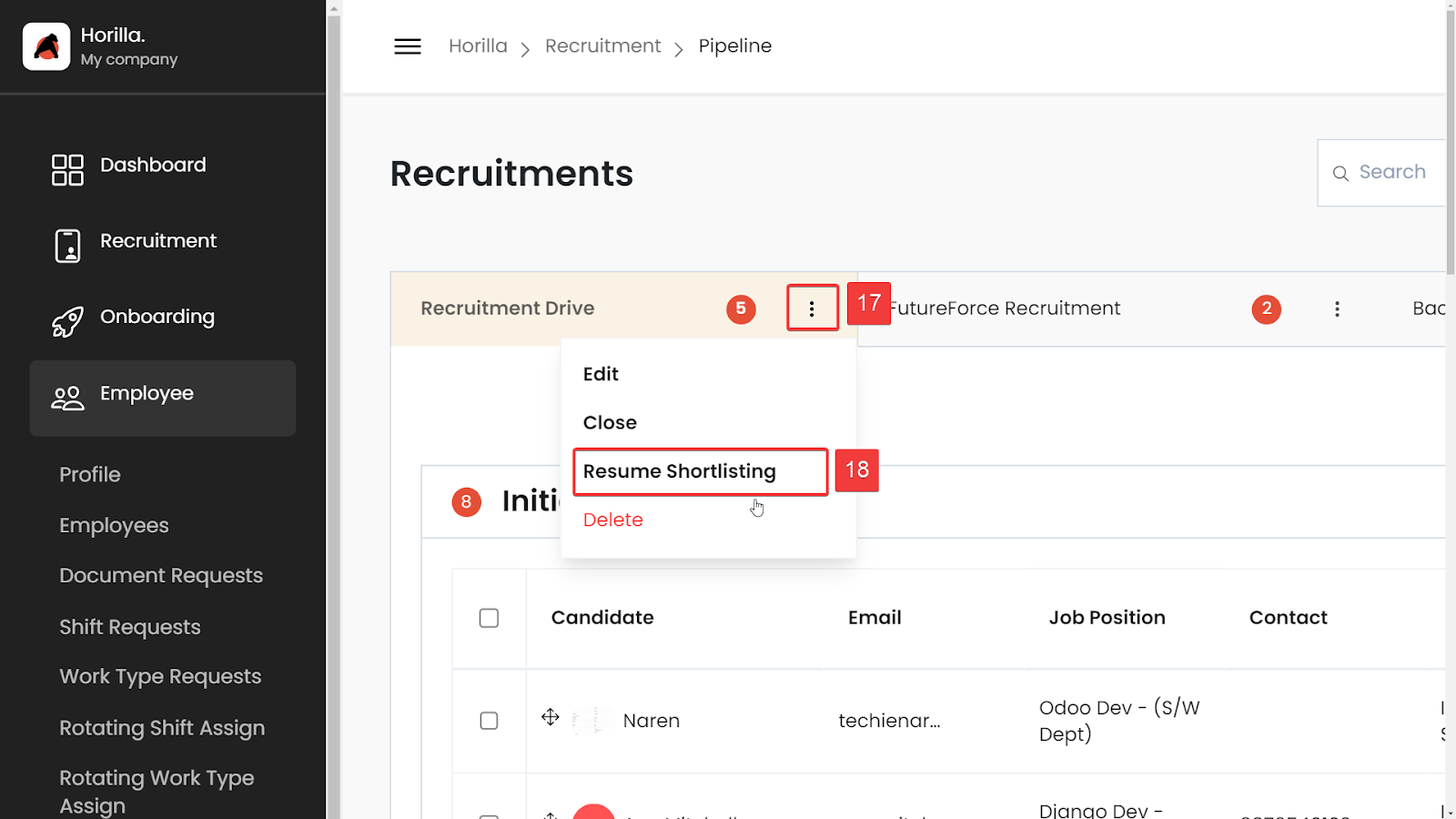Image resolution: width=1456 pixels, height=819 pixels.
Task: Expand the Onboarding sidebar section
Action: click(x=157, y=317)
